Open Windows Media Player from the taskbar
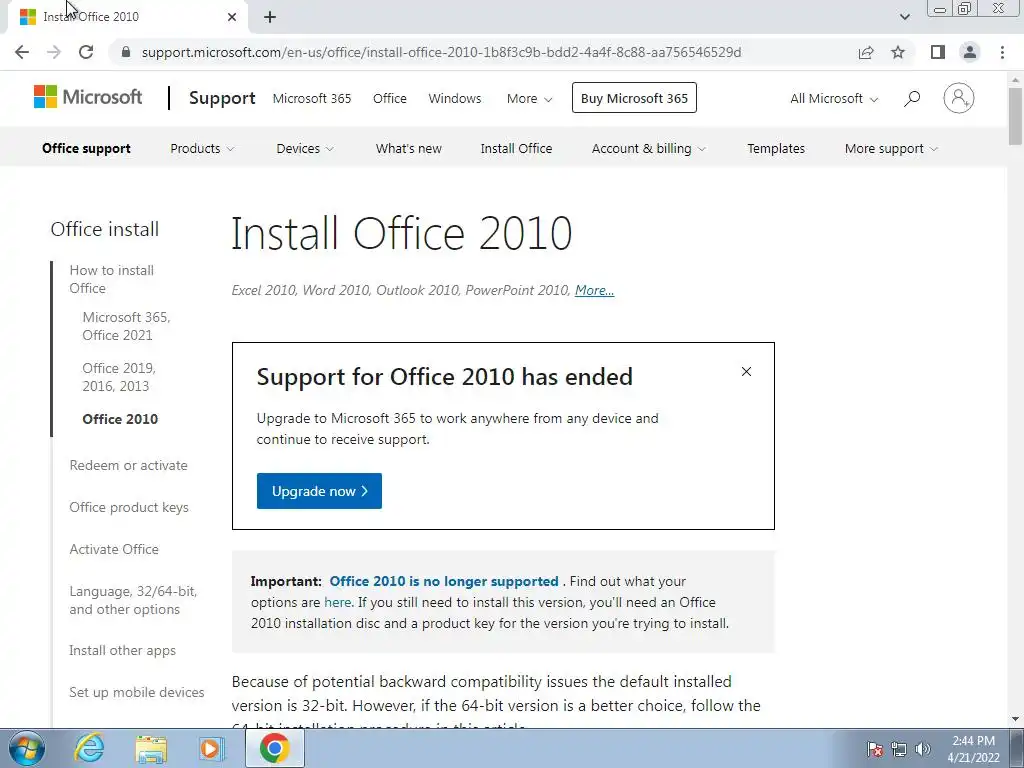The height and width of the screenshot is (768, 1024). click(x=212, y=748)
